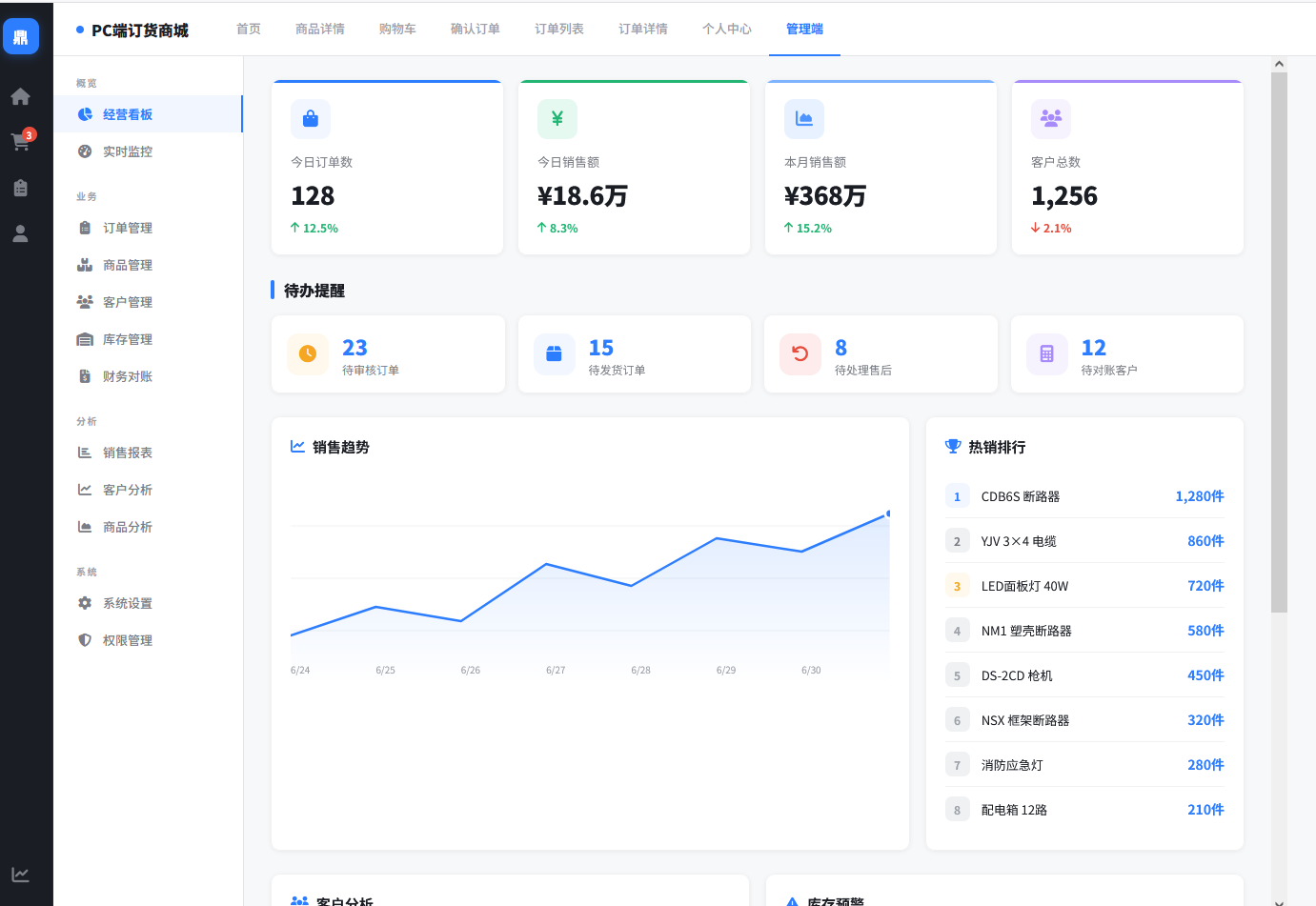The height and width of the screenshot is (906, 1316).
Task: Click the box icon for 待发货订单
Action: tap(554, 354)
